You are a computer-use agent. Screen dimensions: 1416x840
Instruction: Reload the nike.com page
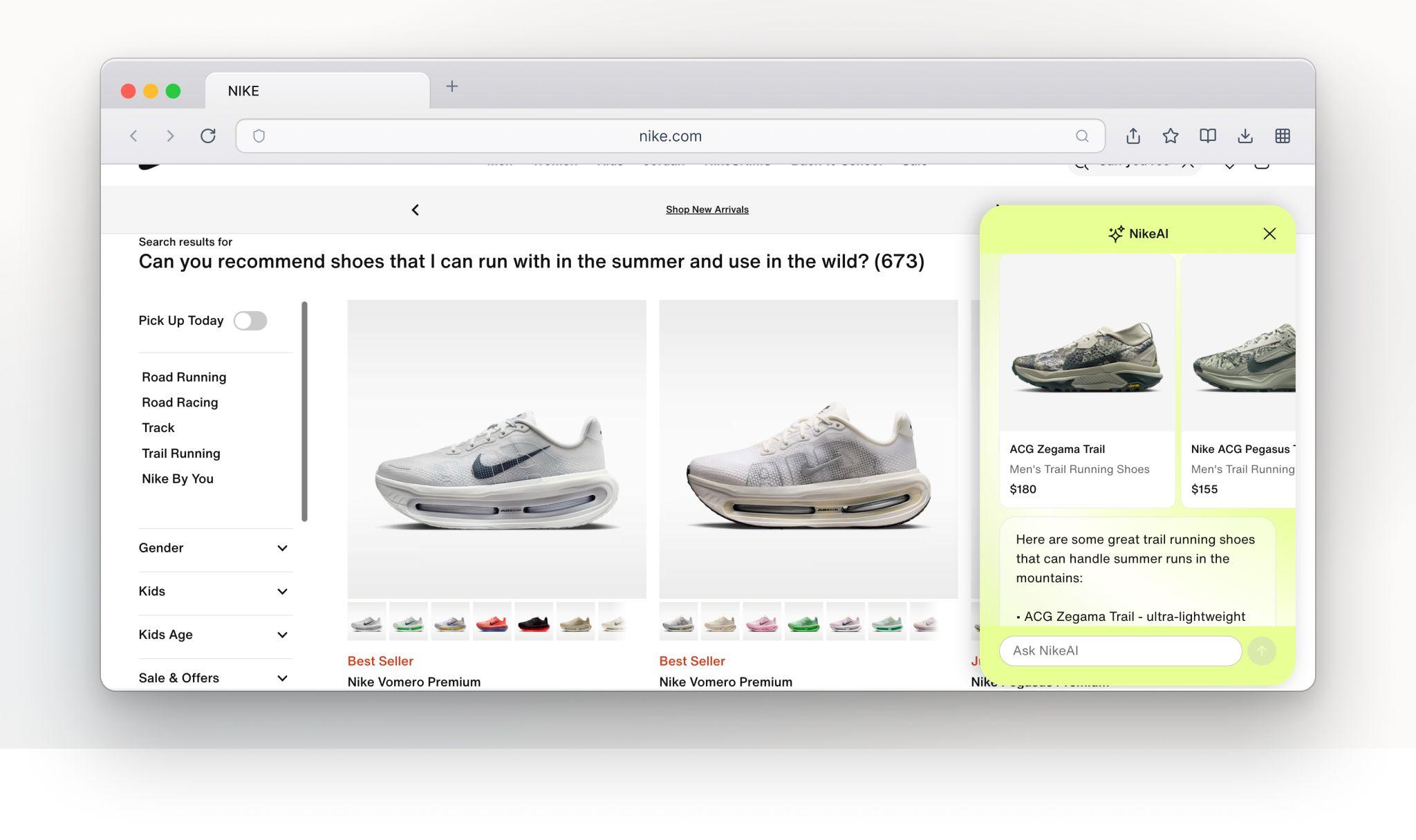tap(208, 136)
